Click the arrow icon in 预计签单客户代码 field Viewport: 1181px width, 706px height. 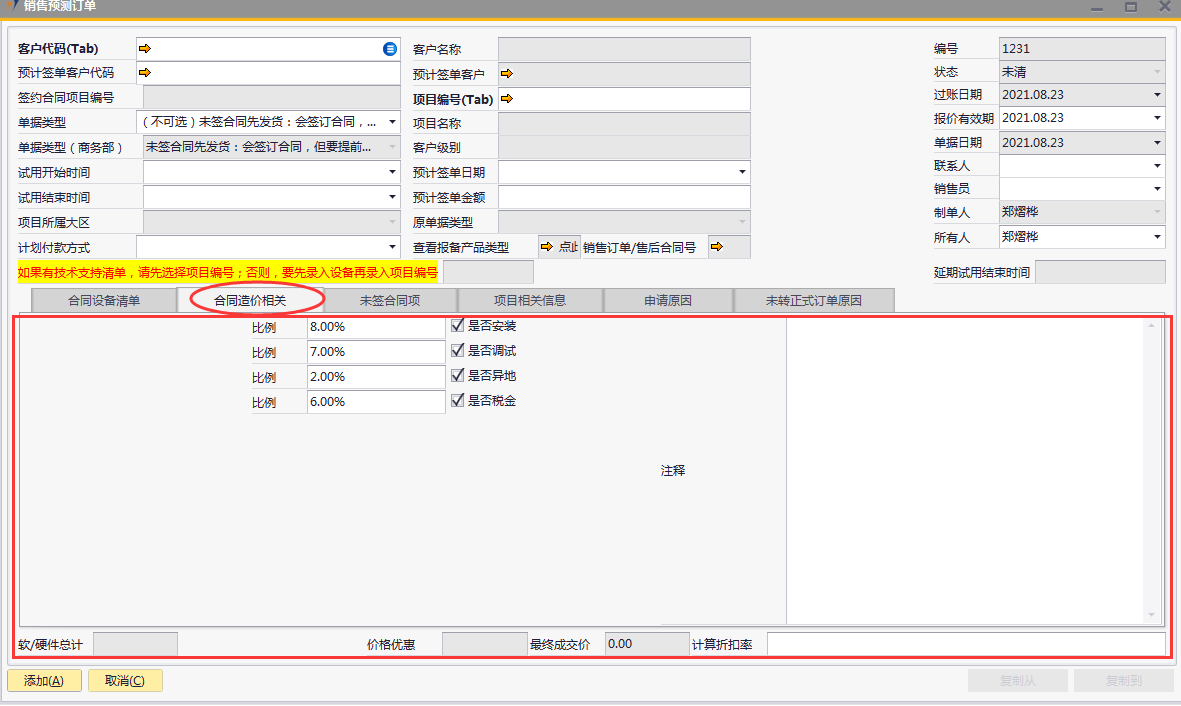point(144,73)
